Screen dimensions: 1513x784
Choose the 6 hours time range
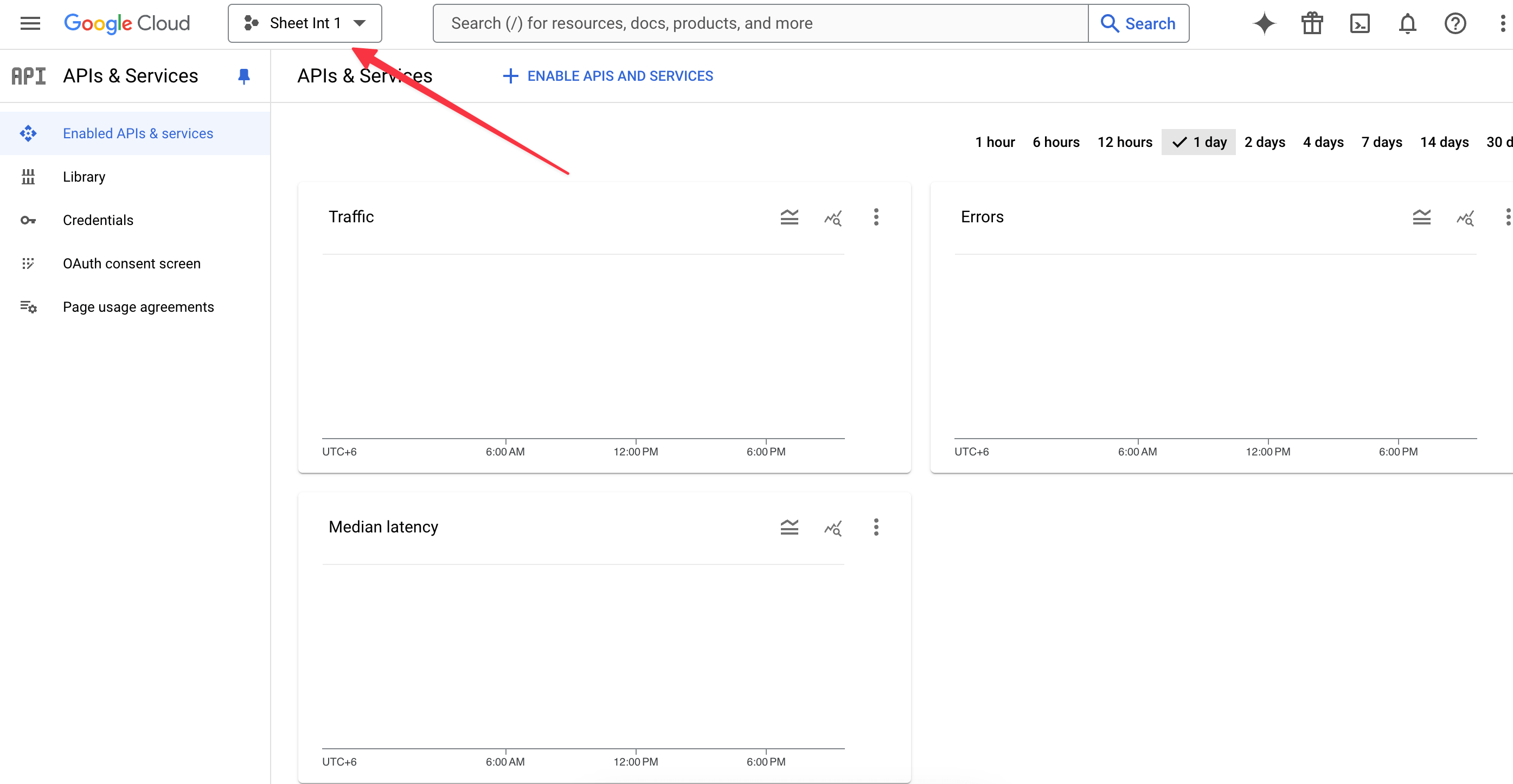coord(1055,142)
